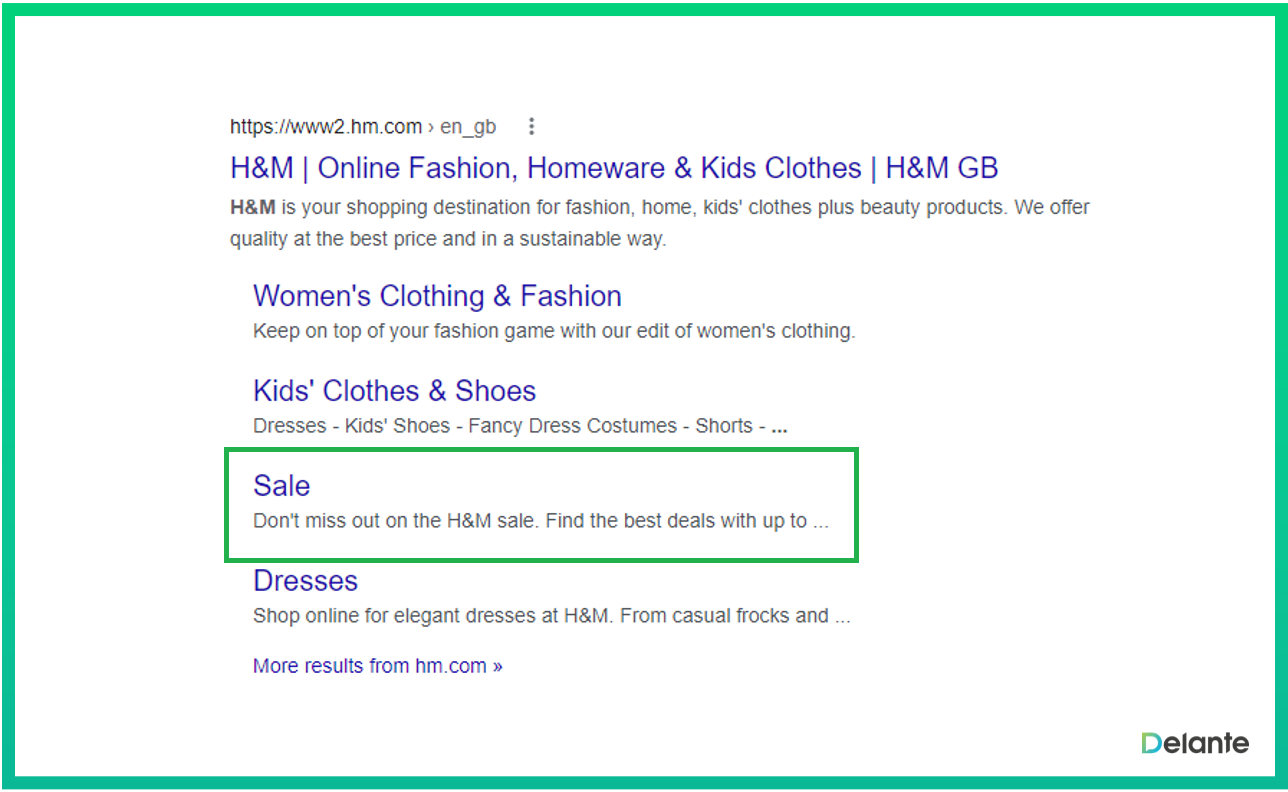The width and height of the screenshot is (1288, 792).
Task: Click 'Shop online for elegant dresses' snippet
Action: (551, 616)
